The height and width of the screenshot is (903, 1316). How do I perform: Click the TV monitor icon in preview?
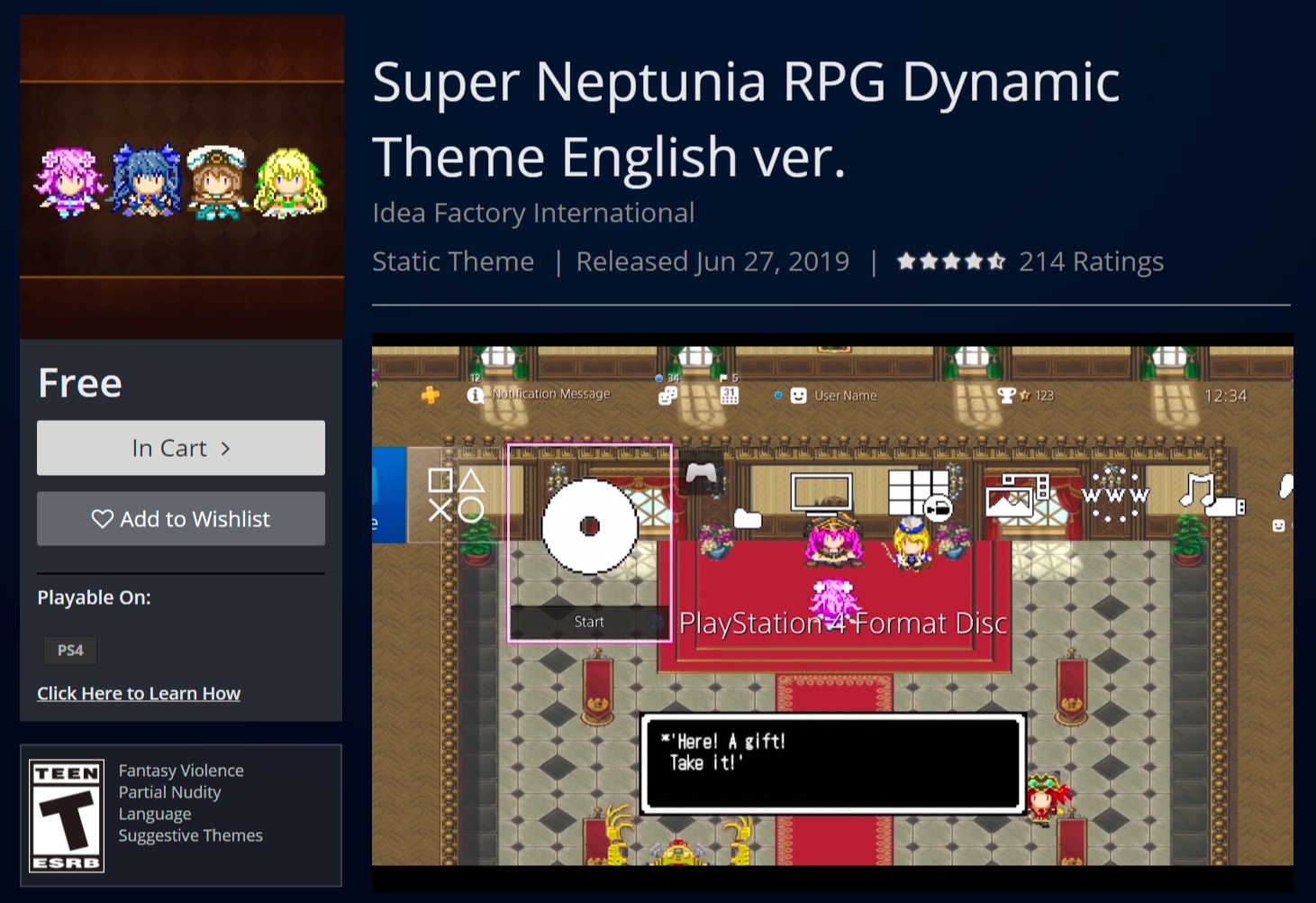(x=821, y=494)
